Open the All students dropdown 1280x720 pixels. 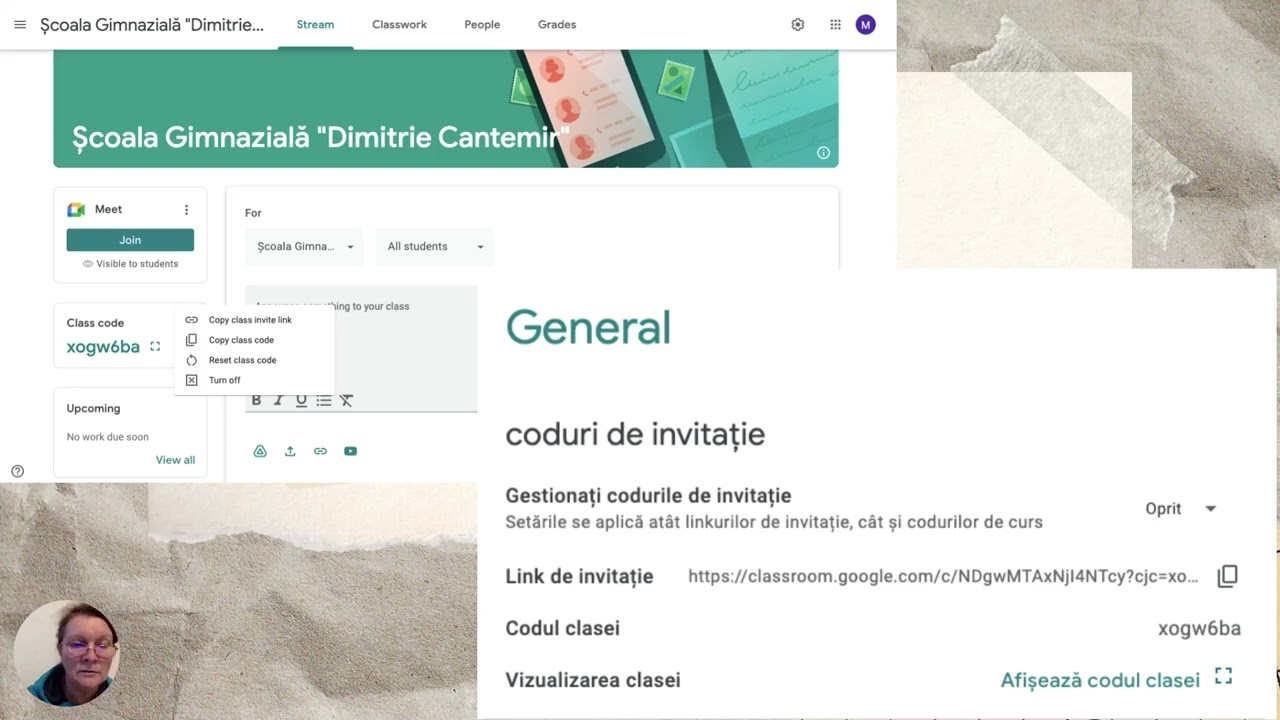pyautogui.click(x=435, y=247)
